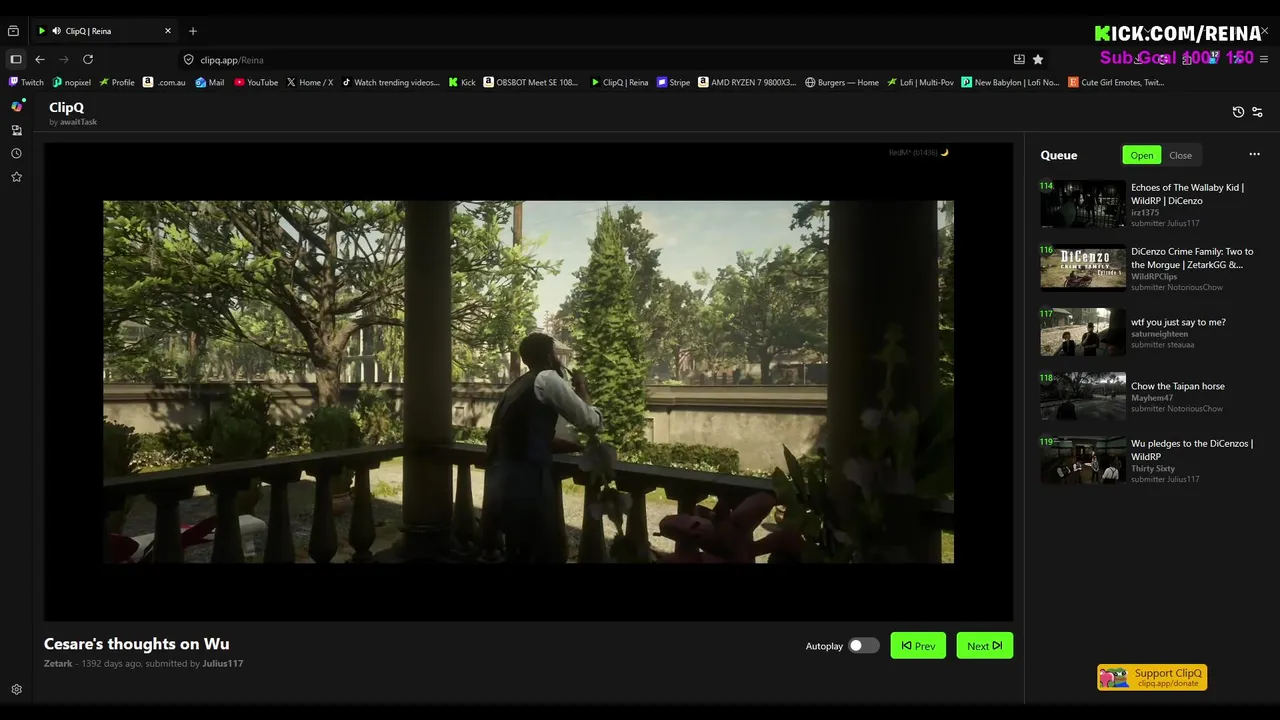This screenshot has height=720, width=1280.
Task: Toggle the browser sidebar button
Action: tap(16, 59)
